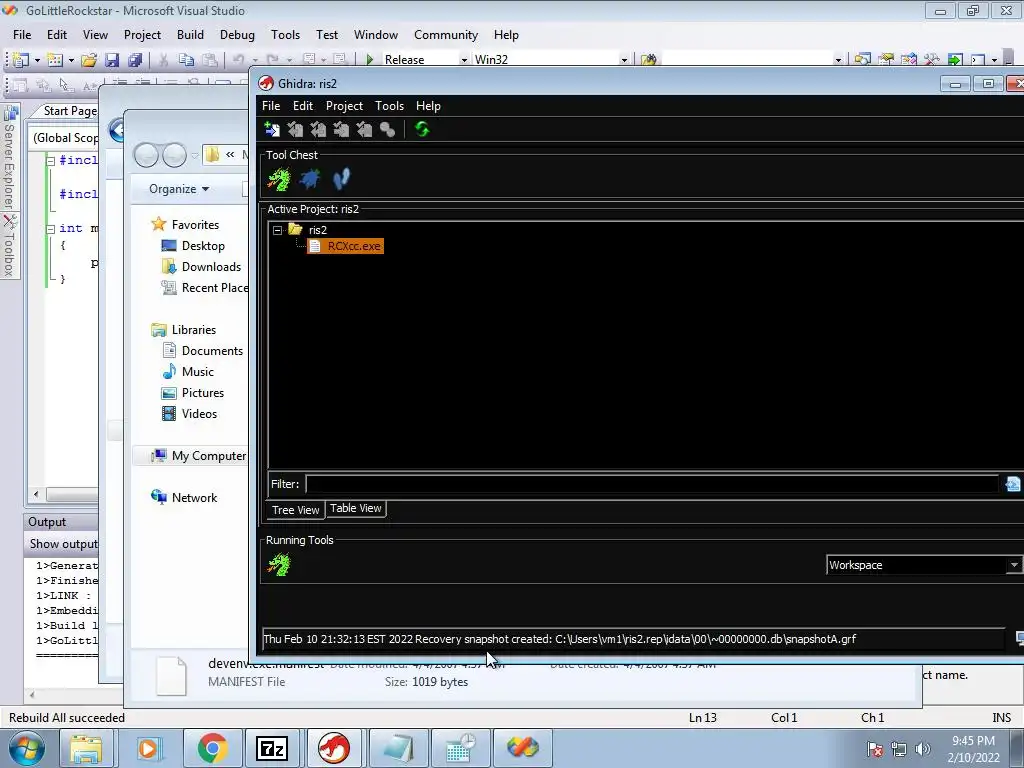Open Toolbox wrench icon in Visual Studio toolbar
Screen dimensions: 1024x768
click(932, 59)
